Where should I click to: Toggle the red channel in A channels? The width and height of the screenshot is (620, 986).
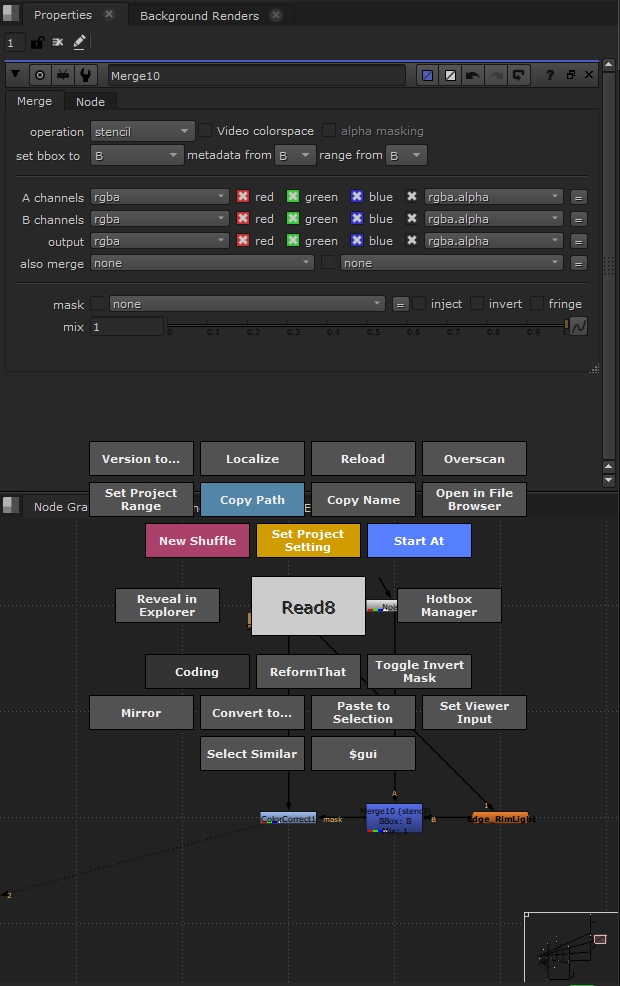[242, 197]
